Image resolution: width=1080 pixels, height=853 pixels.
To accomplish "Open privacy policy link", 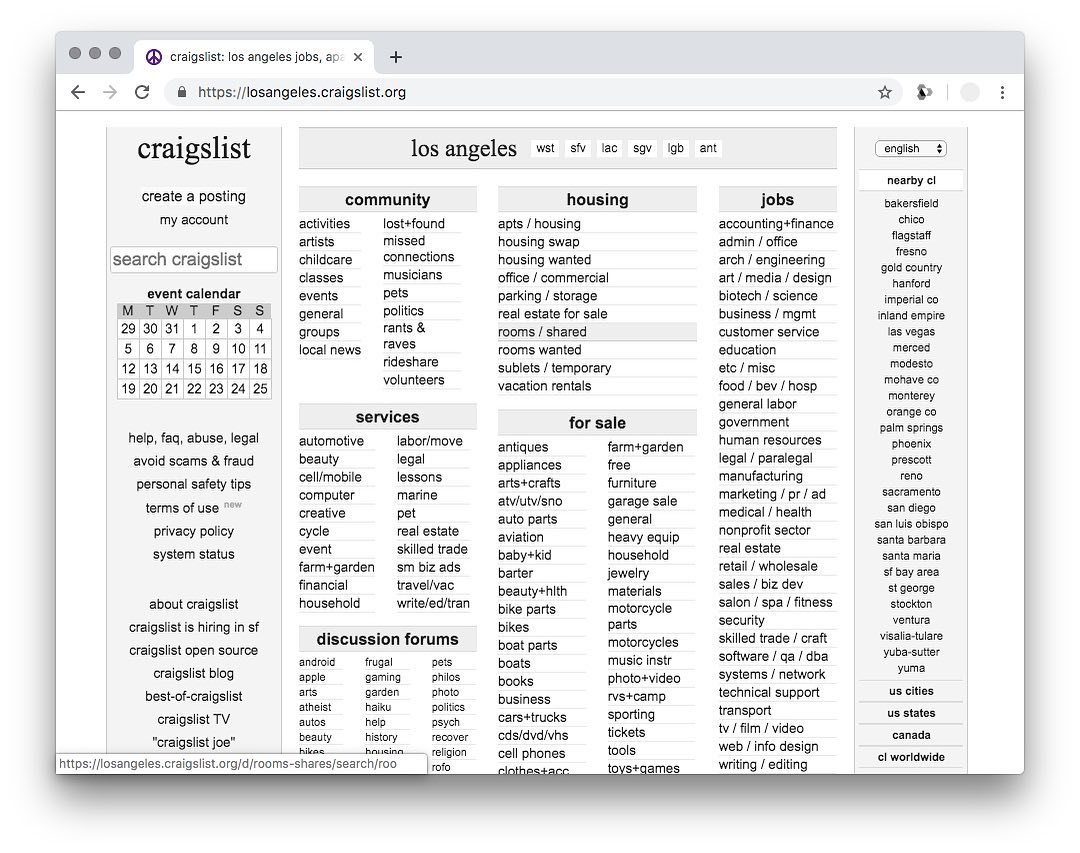I will click(194, 531).
